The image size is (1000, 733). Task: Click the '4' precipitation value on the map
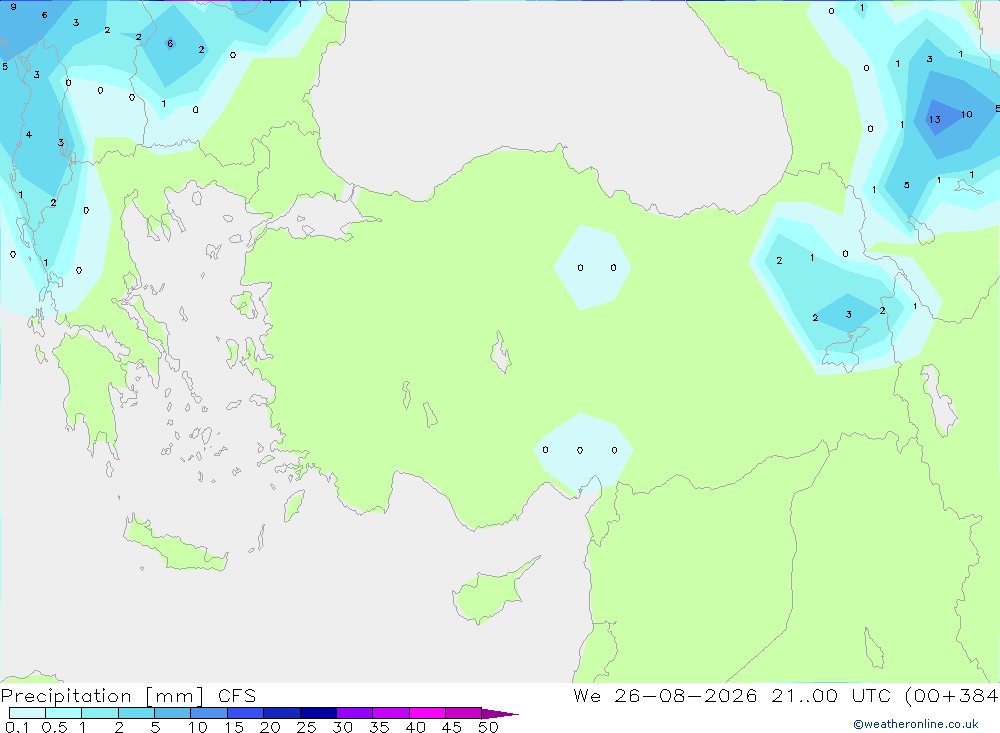coord(29,135)
